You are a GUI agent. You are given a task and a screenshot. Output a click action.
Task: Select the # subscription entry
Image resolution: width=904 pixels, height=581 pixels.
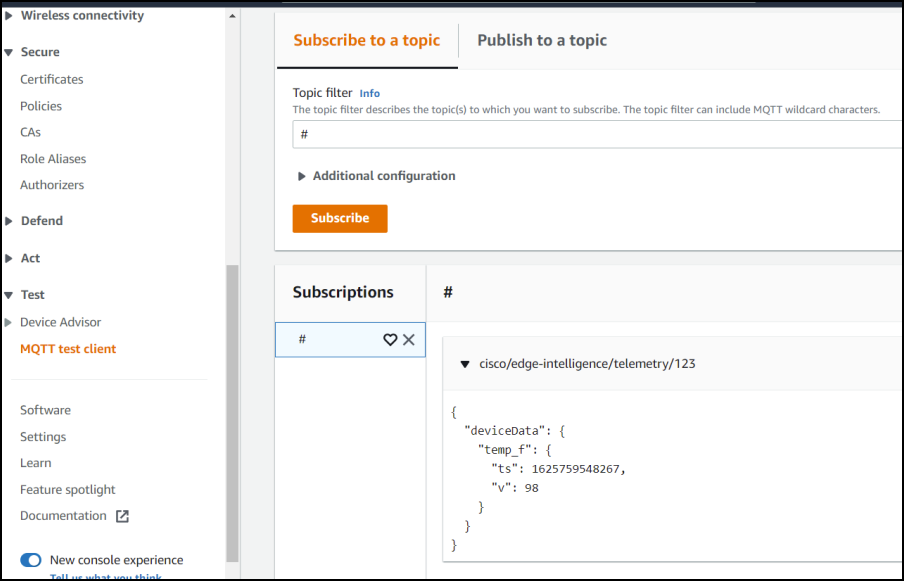click(350, 339)
